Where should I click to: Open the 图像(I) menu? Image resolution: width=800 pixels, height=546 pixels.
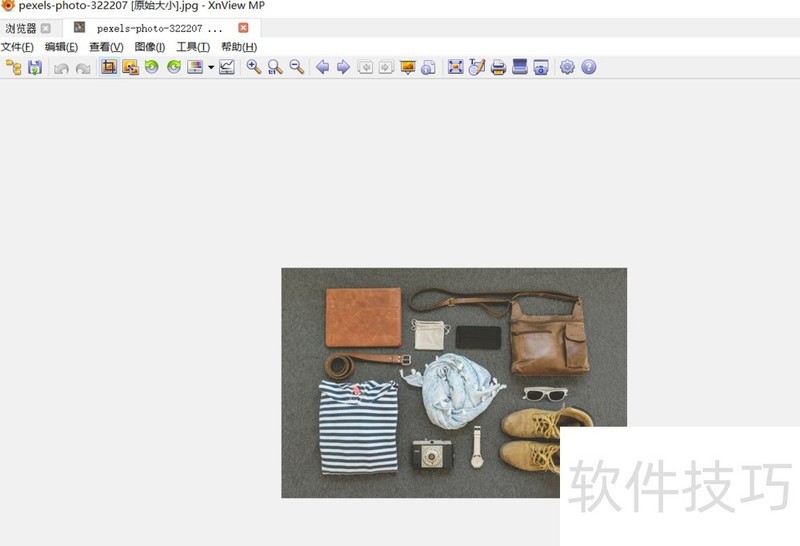click(149, 47)
